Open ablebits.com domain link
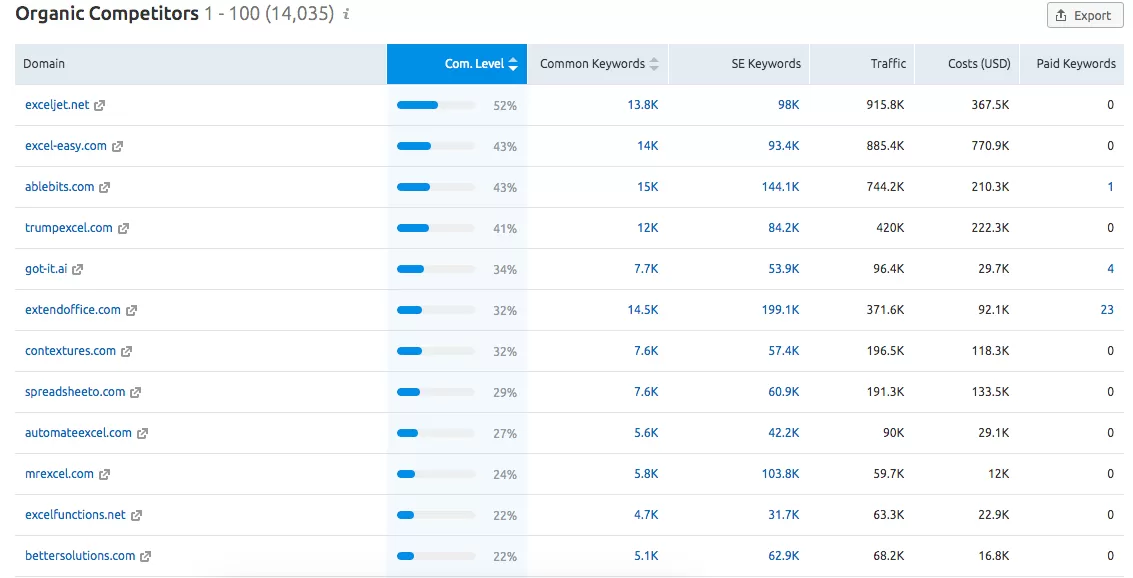1133x578 pixels. pos(60,186)
